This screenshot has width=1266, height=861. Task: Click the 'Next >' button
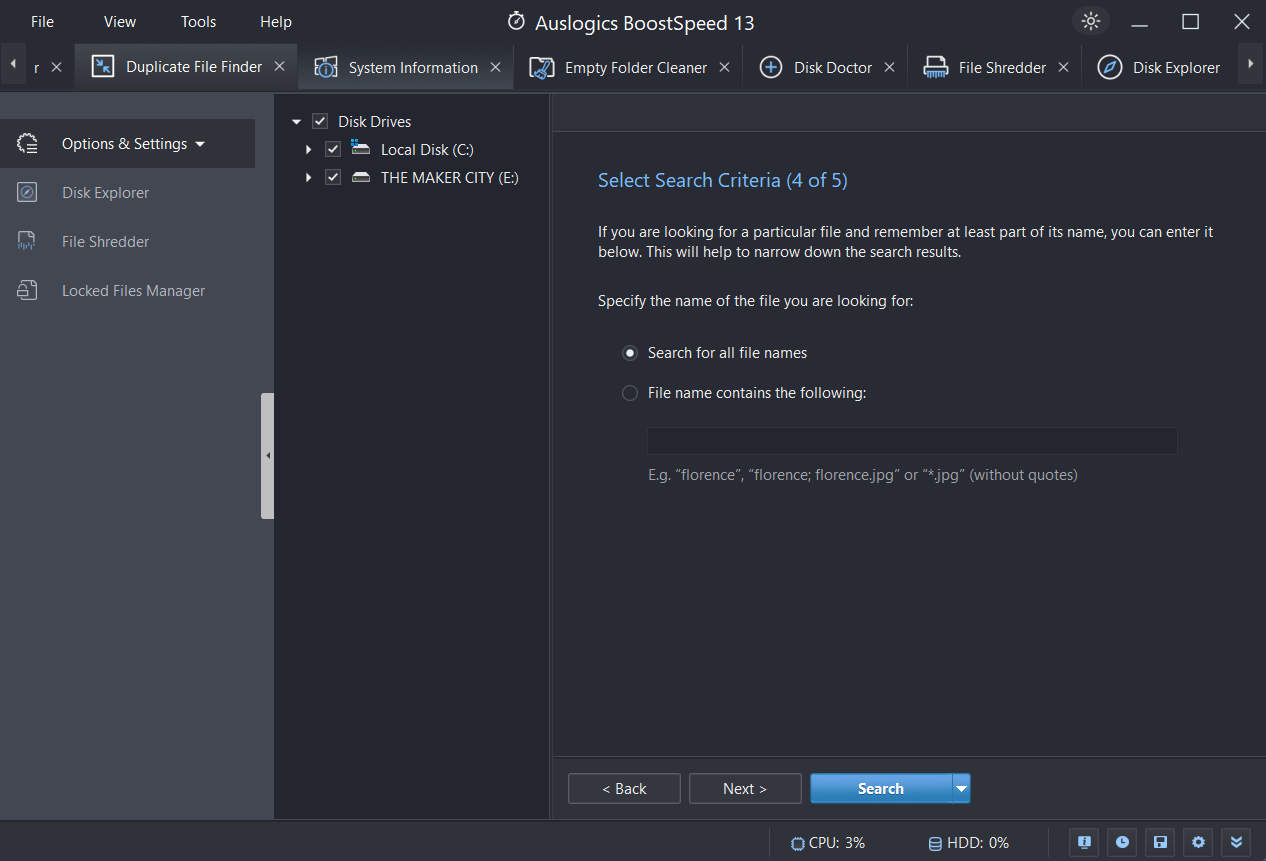click(x=745, y=789)
